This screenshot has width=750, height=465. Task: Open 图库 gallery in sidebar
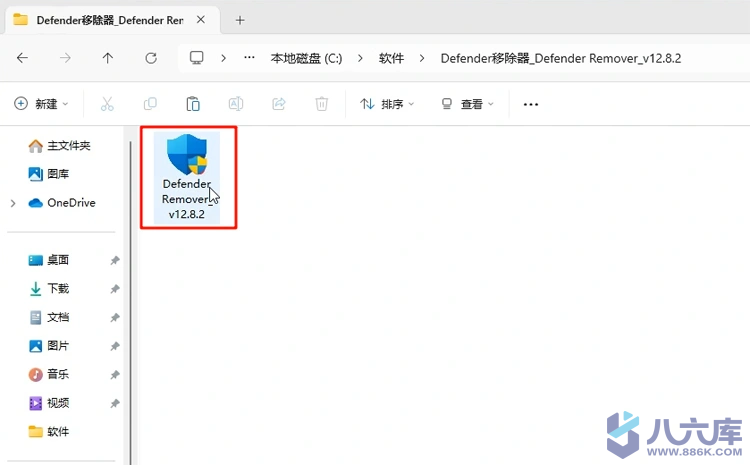(49, 174)
